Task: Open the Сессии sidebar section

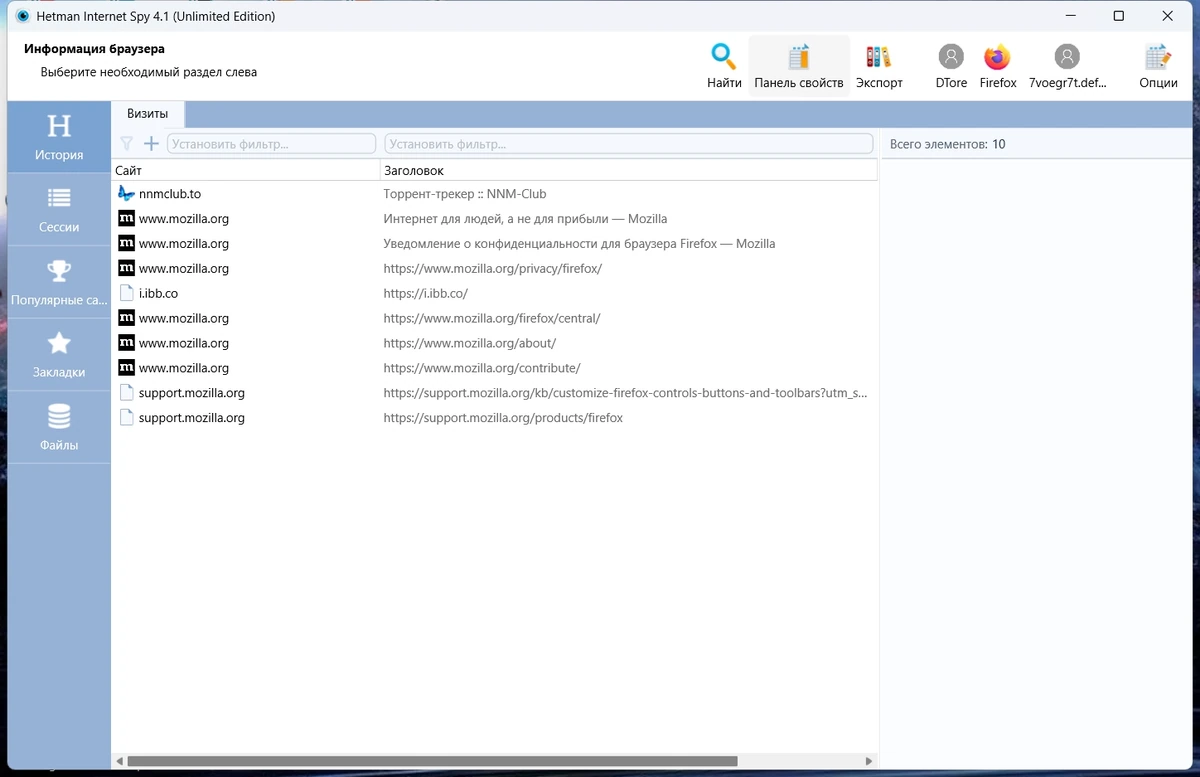Action: point(59,210)
